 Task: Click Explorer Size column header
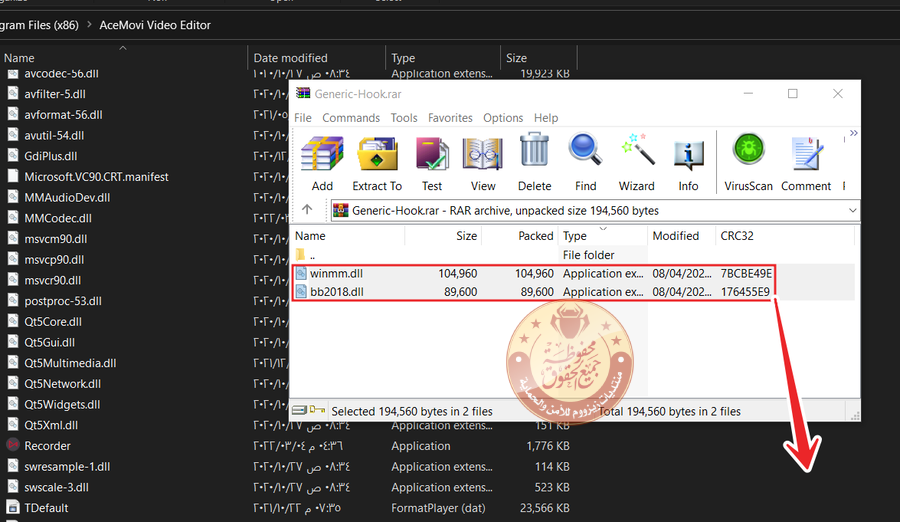pos(516,58)
